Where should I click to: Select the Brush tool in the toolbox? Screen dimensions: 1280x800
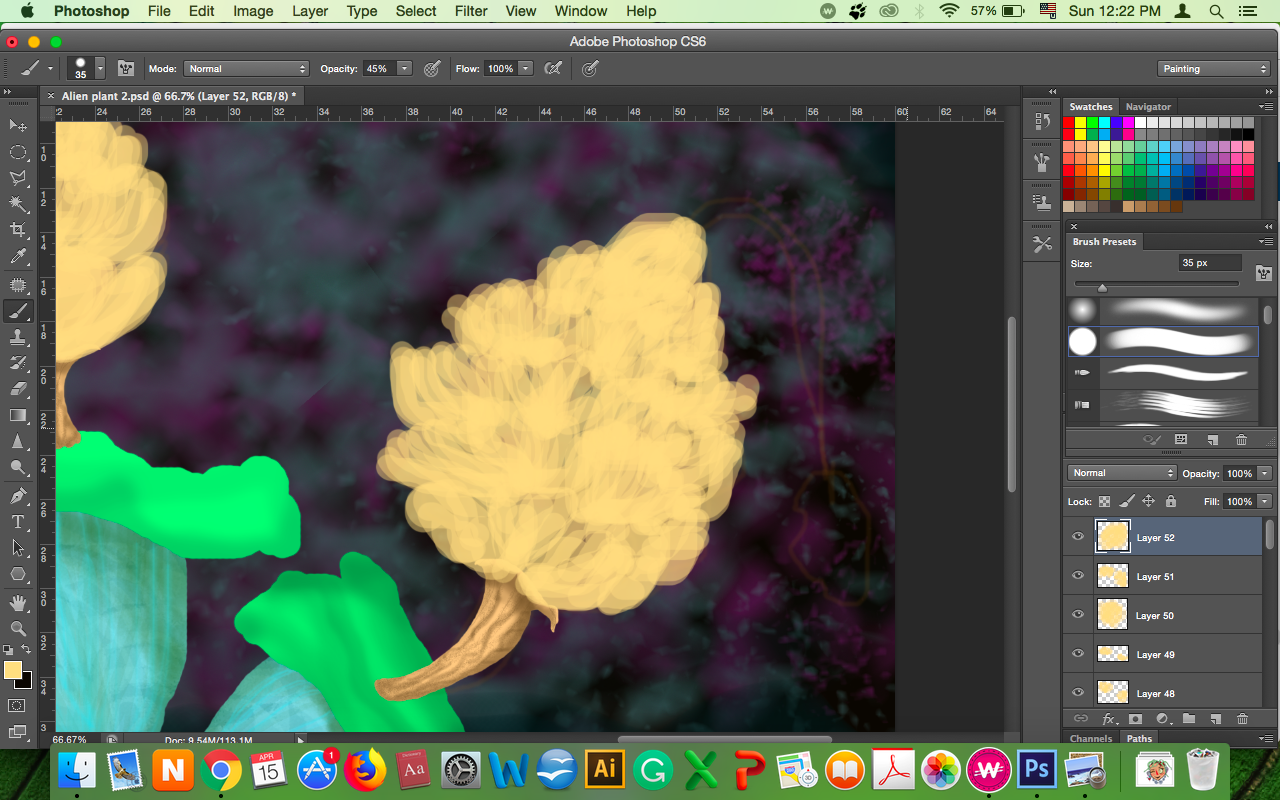click(x=18, y=311)
